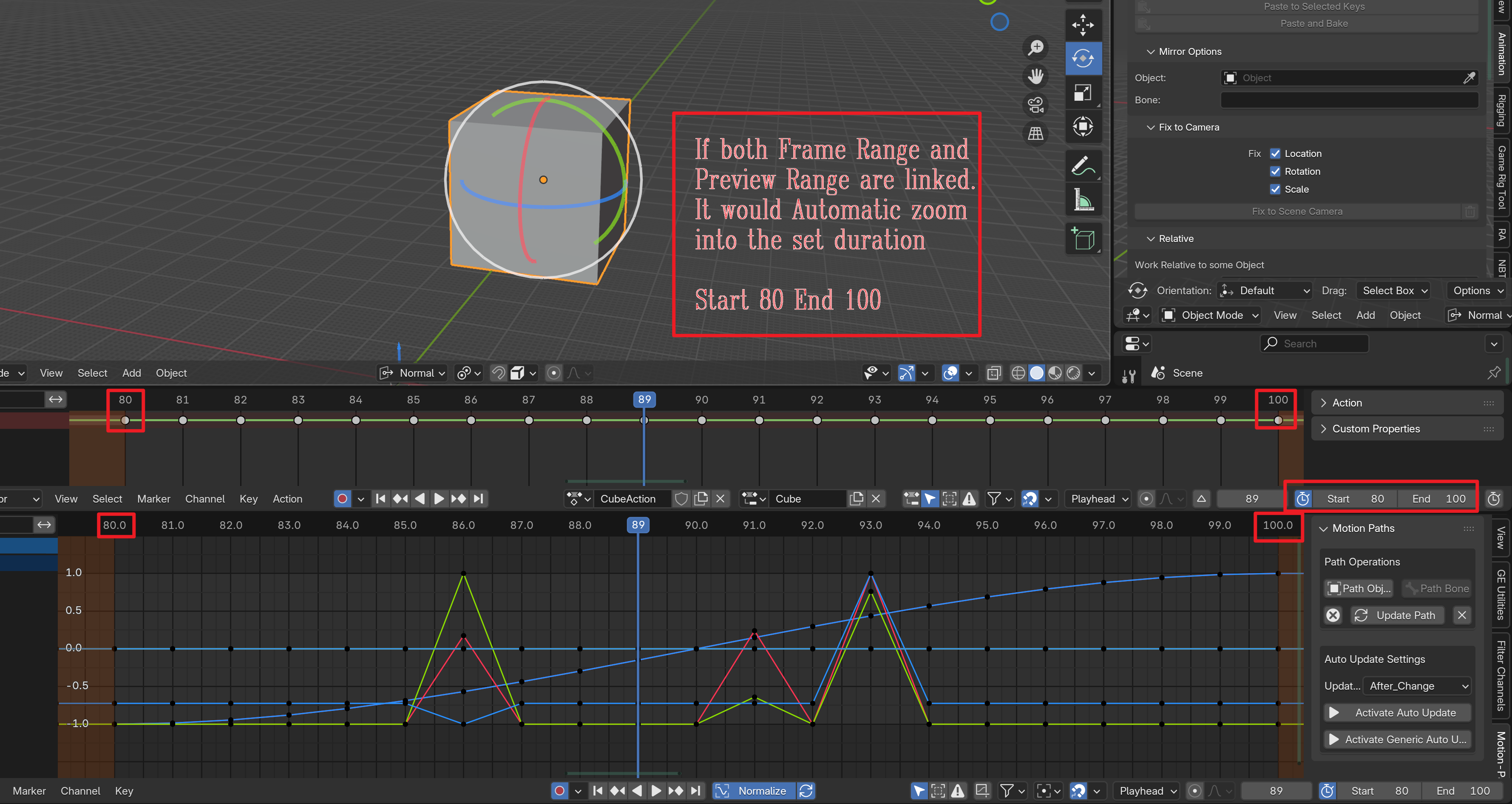This screenshot has height=804, width=1512.
Task: Click the pan view hand icon
Action: (x=1035, y=77)
